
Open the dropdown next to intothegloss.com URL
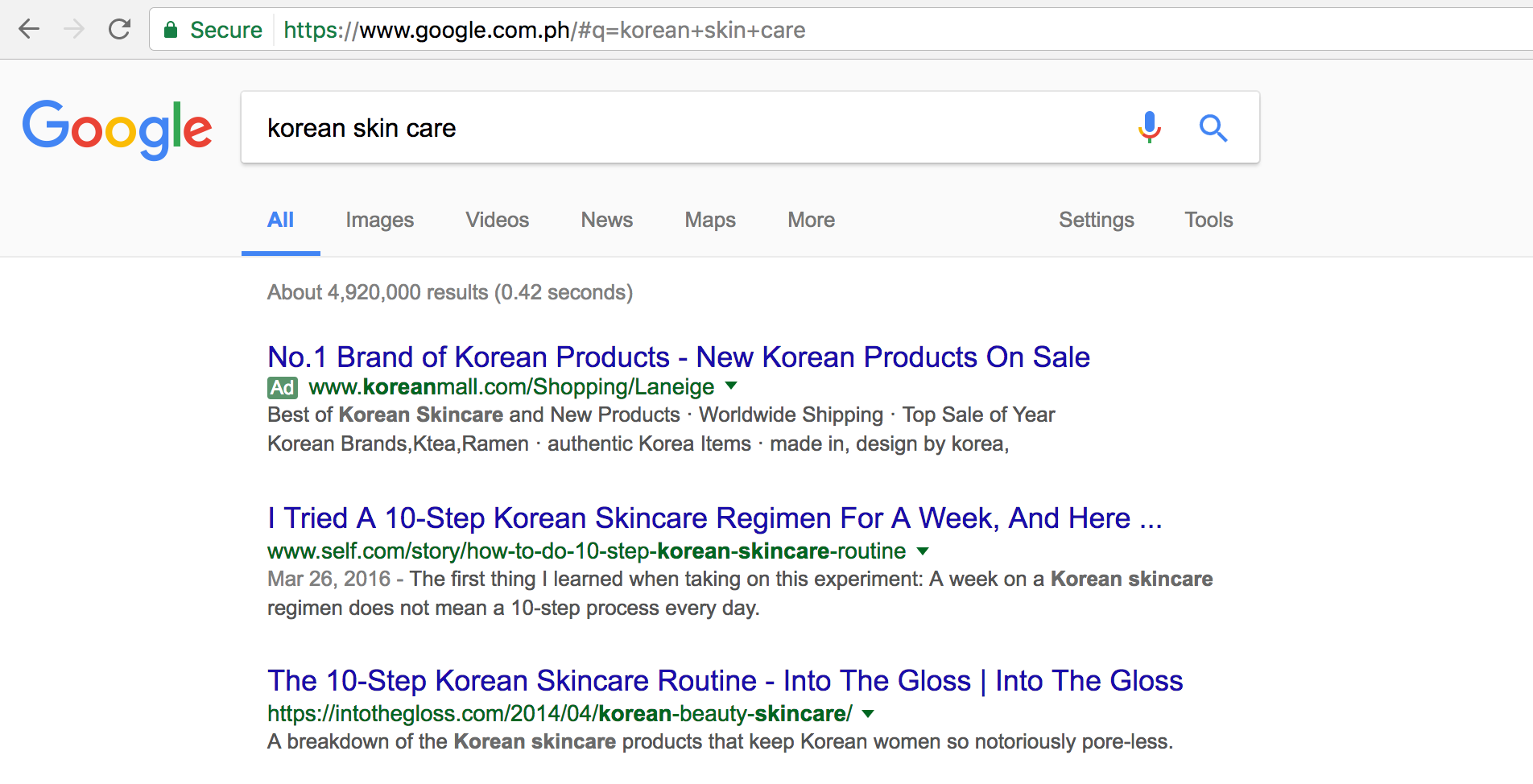tap(868, 714)
